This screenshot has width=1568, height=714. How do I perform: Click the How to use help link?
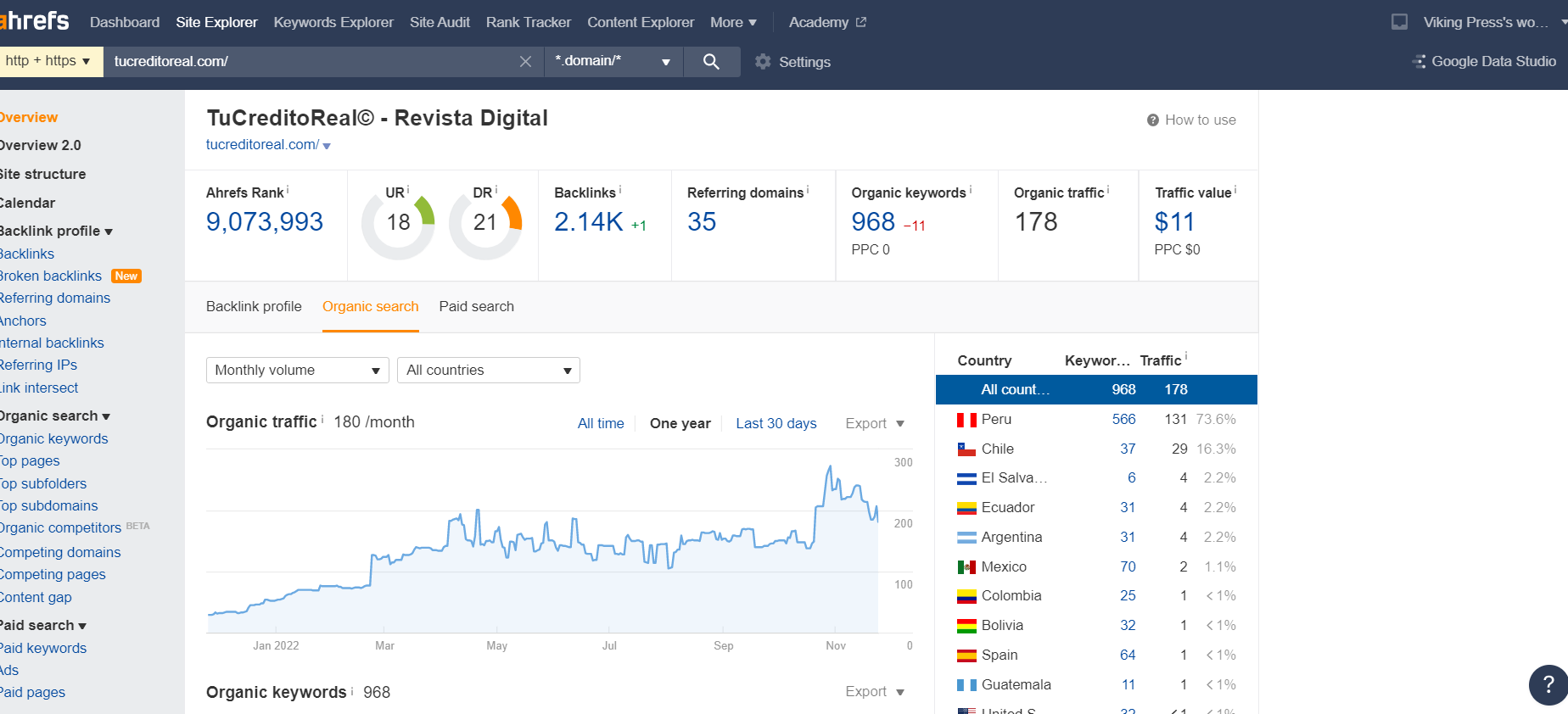click(x=1191, y=120)
